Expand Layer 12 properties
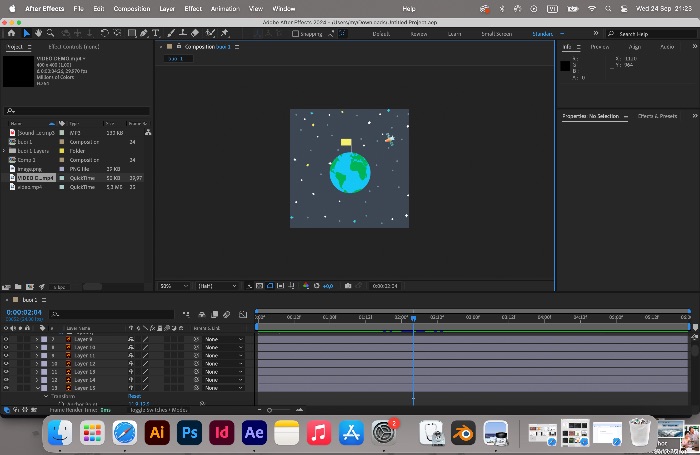Viewport: 700px width, 455px height. (x=37, y=363)
